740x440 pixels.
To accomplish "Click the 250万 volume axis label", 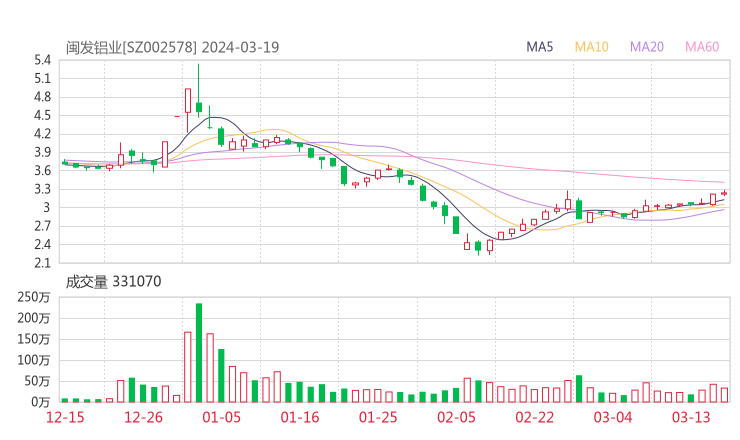I will pyautogui.click(x=34, y=297).
